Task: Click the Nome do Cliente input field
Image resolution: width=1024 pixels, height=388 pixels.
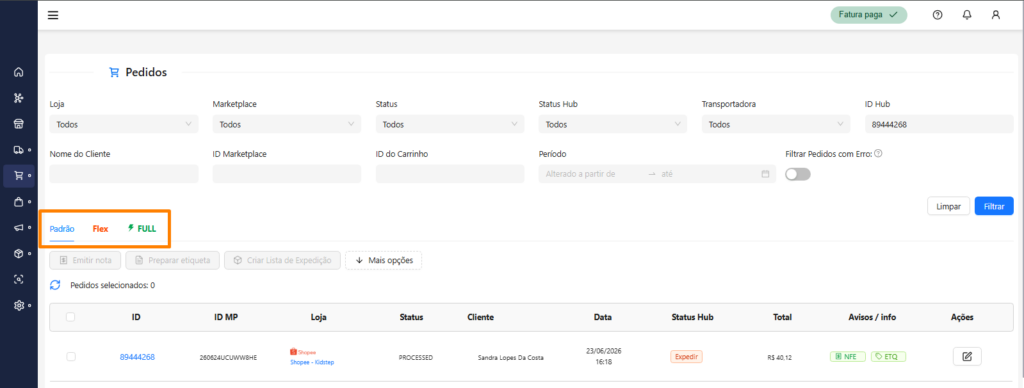Action: 124,174
